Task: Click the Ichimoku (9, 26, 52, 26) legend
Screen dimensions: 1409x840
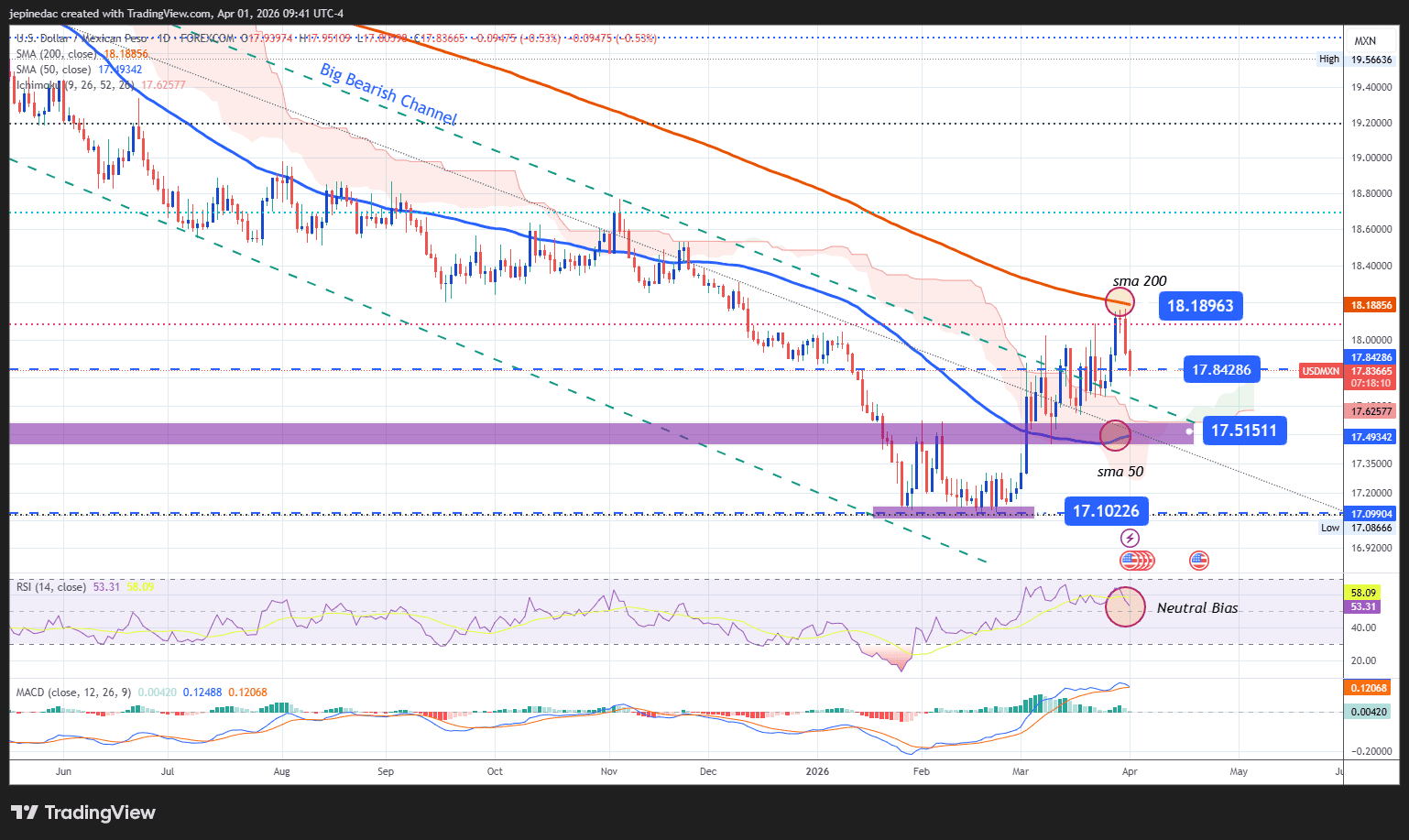Action: pyautogui.click(x=75, y=85)
